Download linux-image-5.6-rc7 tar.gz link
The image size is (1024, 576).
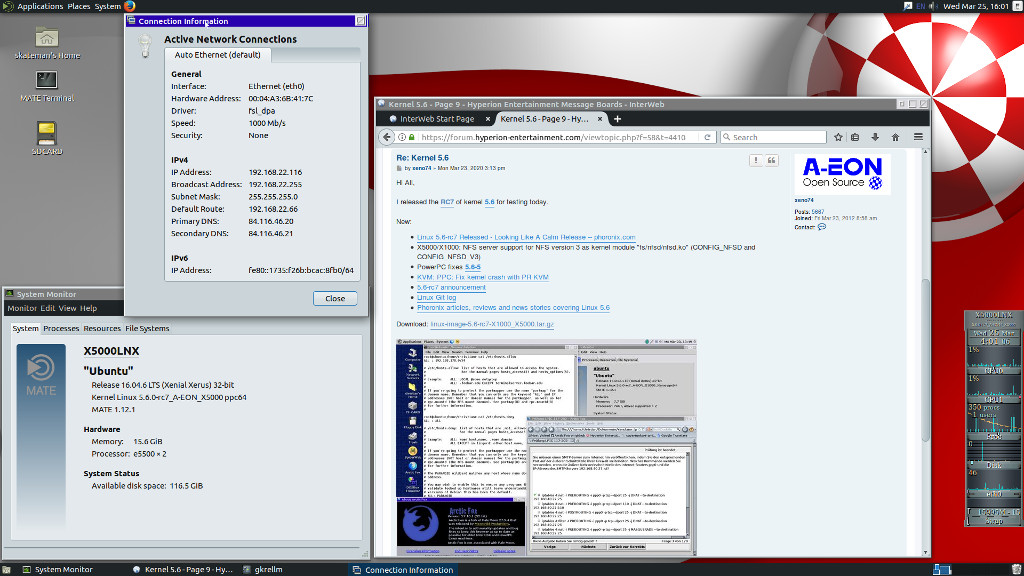tap(492, 324)
